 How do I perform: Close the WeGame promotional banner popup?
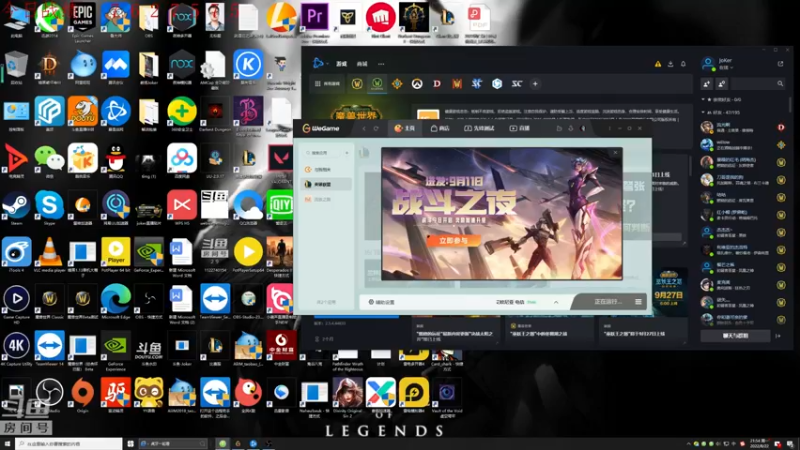tap(615, 153)
